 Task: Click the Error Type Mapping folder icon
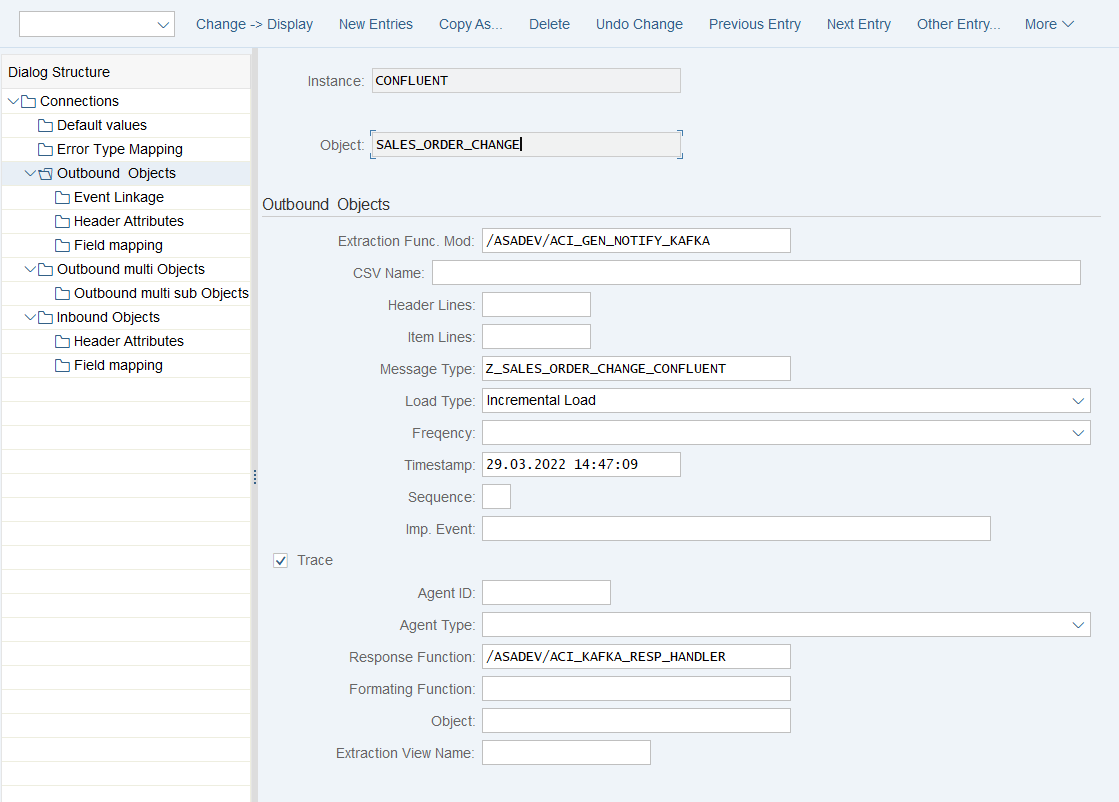(x=46, y=149)
